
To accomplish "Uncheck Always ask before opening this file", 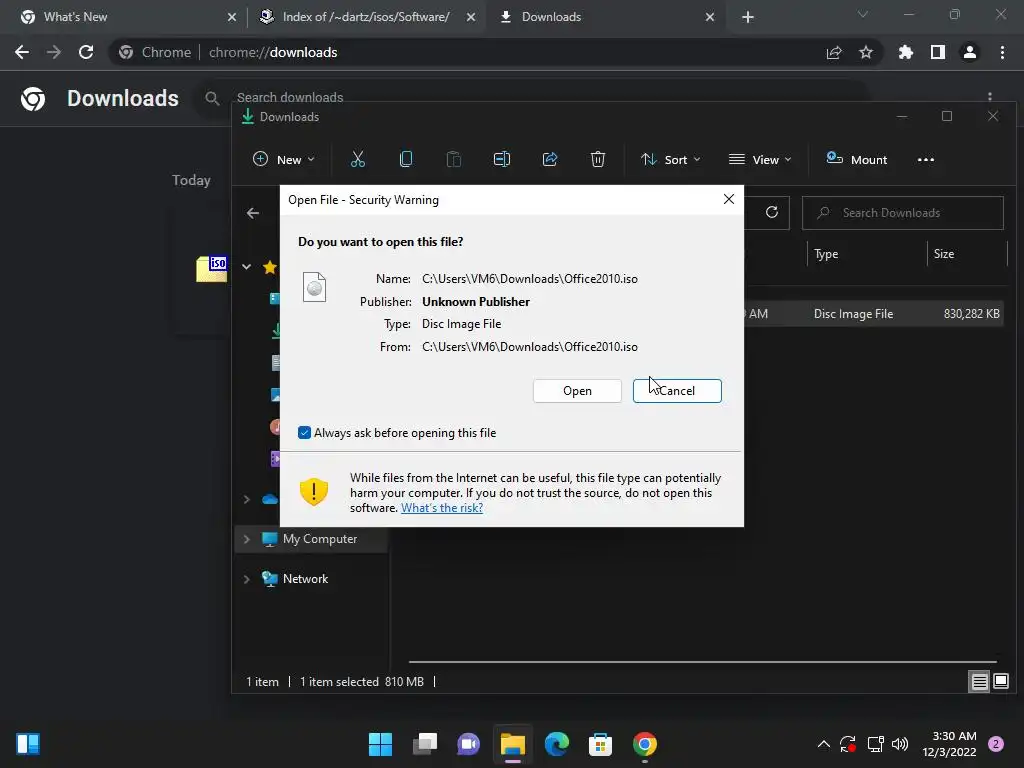I will pos(304,432).
